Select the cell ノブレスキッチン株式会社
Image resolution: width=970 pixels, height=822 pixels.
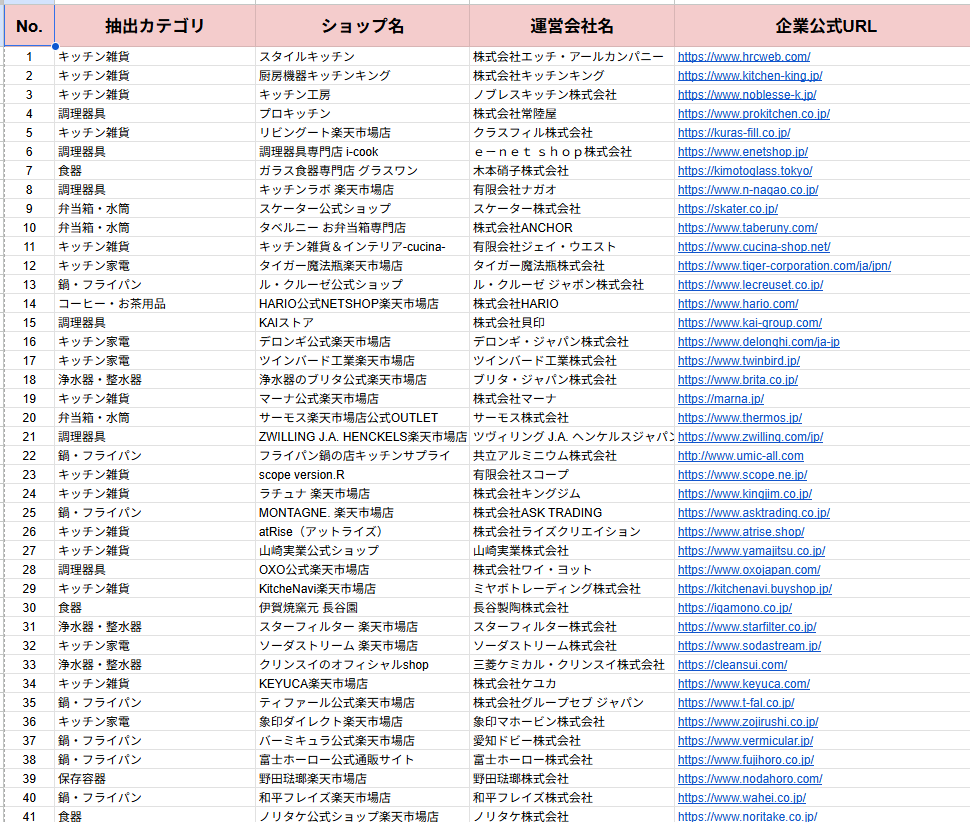572,95
